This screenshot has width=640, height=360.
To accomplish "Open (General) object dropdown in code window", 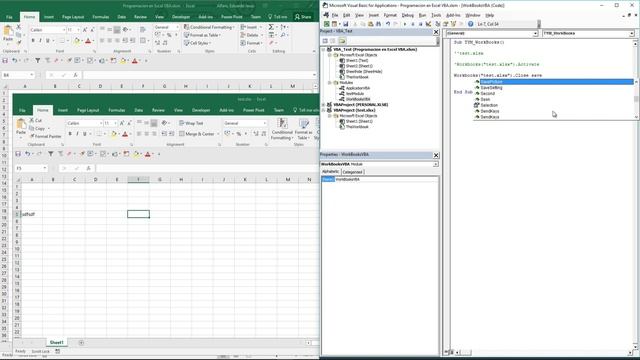I will click(x=535, y=33).
